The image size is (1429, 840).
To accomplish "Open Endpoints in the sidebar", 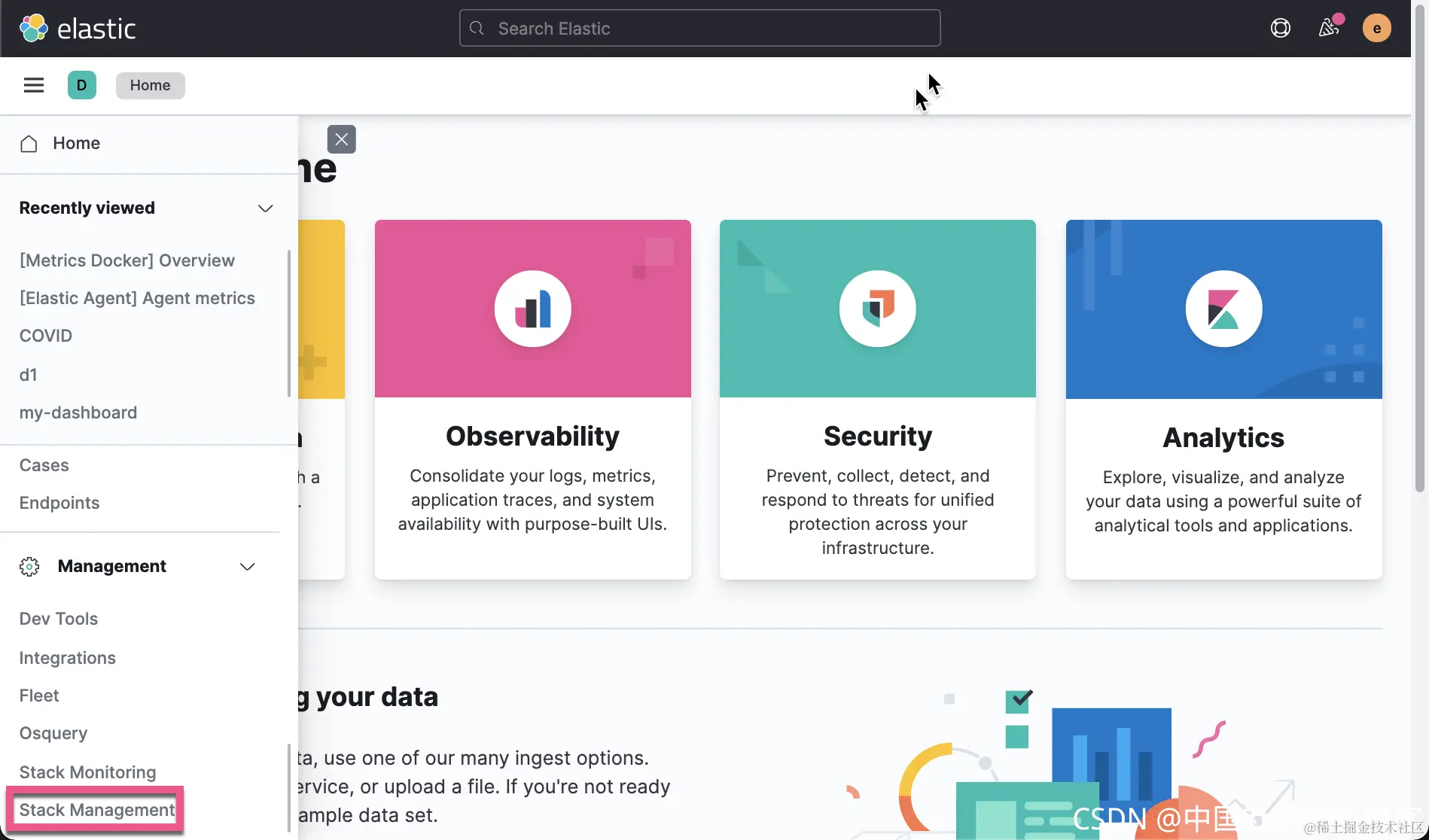I will click(x=59, y=503).
